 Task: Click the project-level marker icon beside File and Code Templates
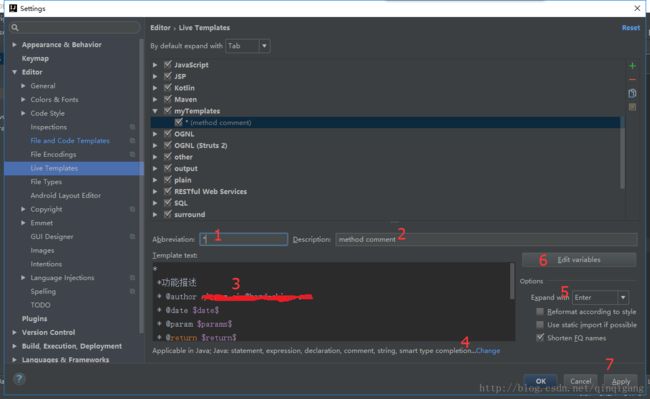point(132,140)
